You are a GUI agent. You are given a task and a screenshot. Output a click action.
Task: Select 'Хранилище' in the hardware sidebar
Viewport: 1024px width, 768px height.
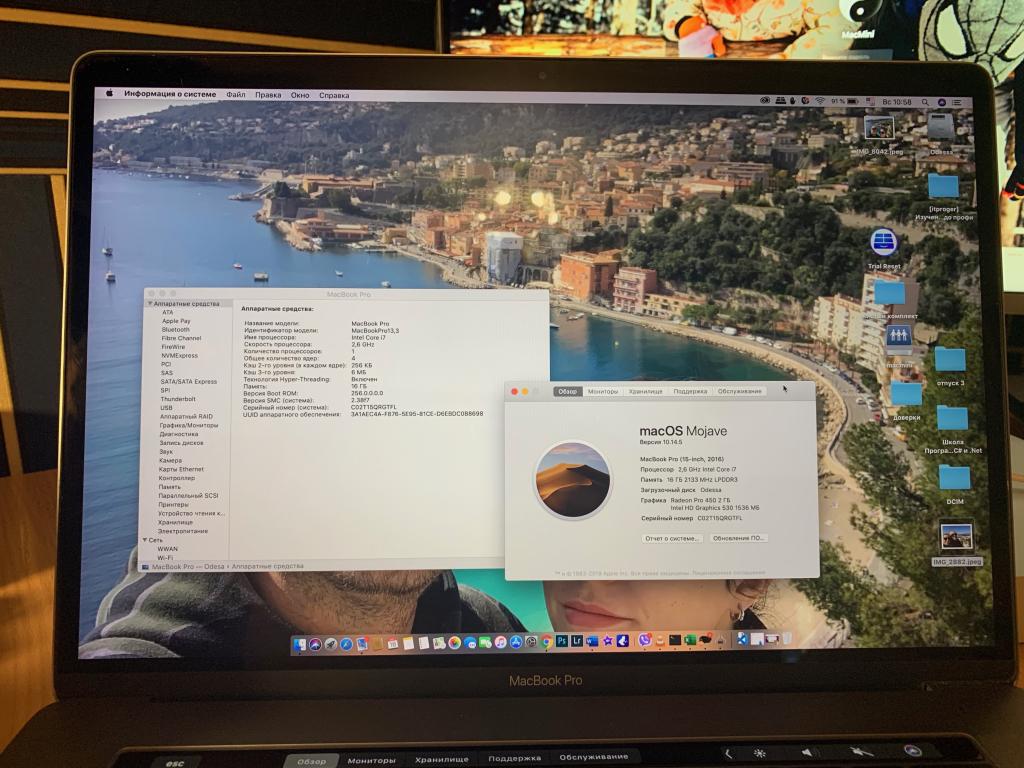(175, 522)
